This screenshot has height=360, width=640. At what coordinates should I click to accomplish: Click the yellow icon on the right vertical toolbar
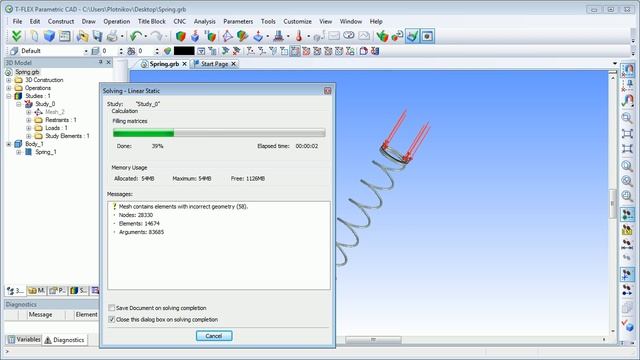(x=627, y=230)
